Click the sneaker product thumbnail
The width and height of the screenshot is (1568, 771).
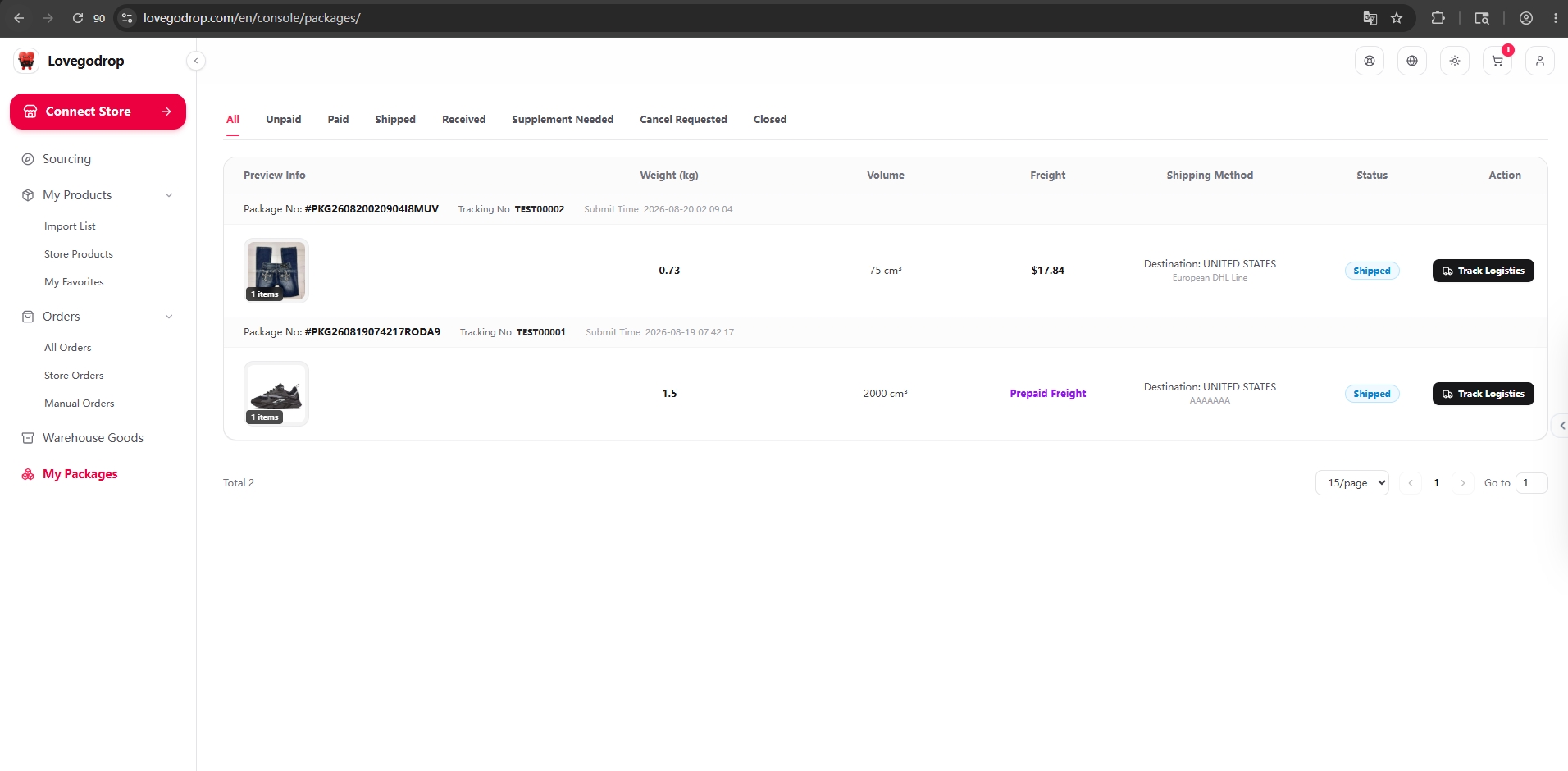(276, 394)
